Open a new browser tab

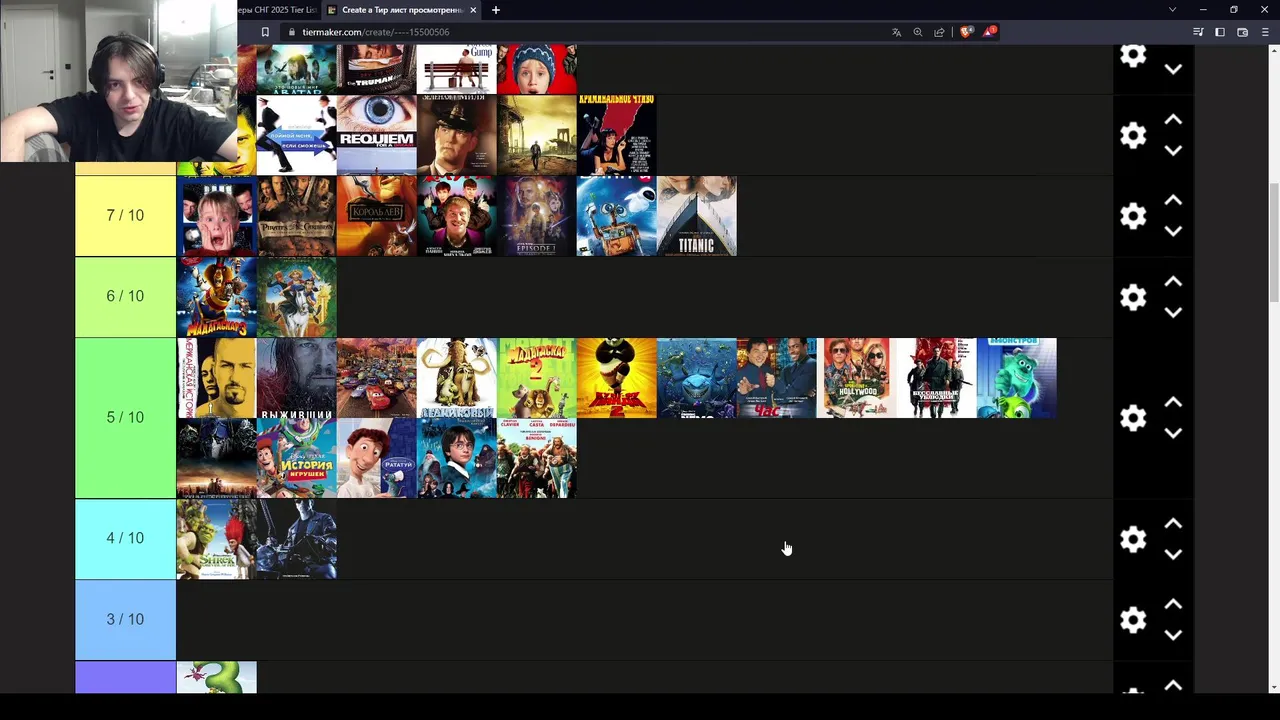(496, 10)
